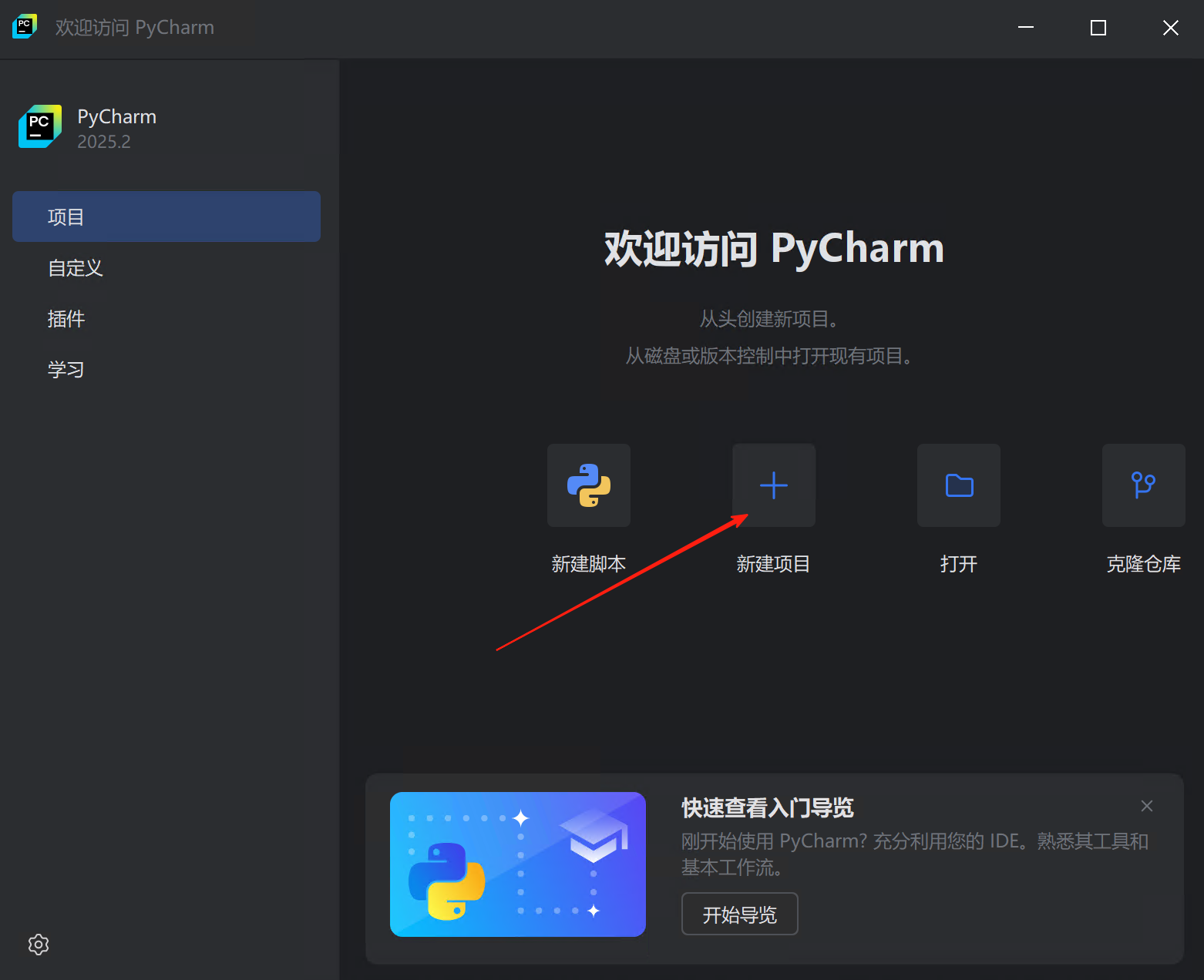Open an existing project via folder icon

958,485
